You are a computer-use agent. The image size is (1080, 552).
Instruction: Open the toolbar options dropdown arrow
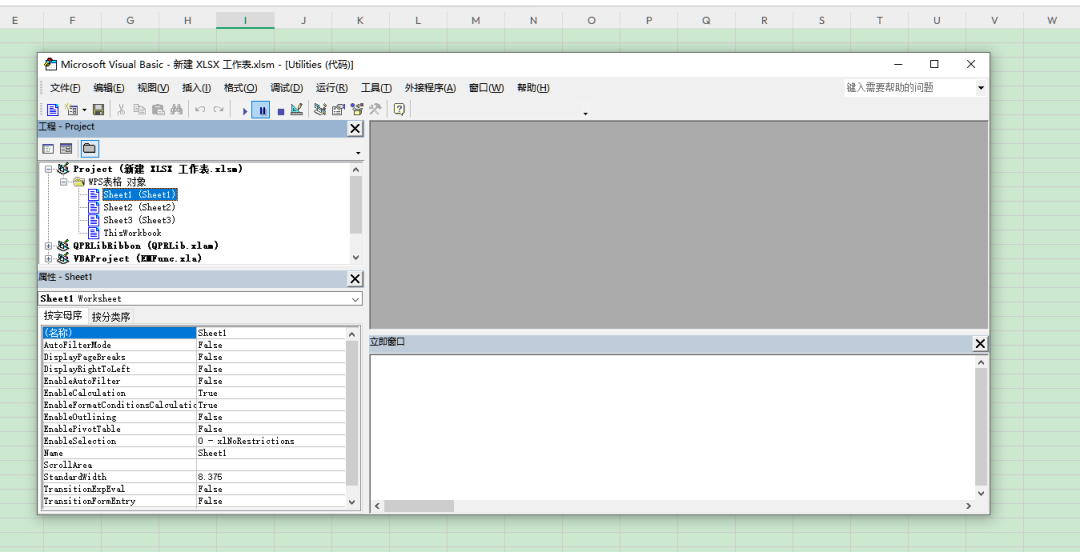[x=585, y=114]
